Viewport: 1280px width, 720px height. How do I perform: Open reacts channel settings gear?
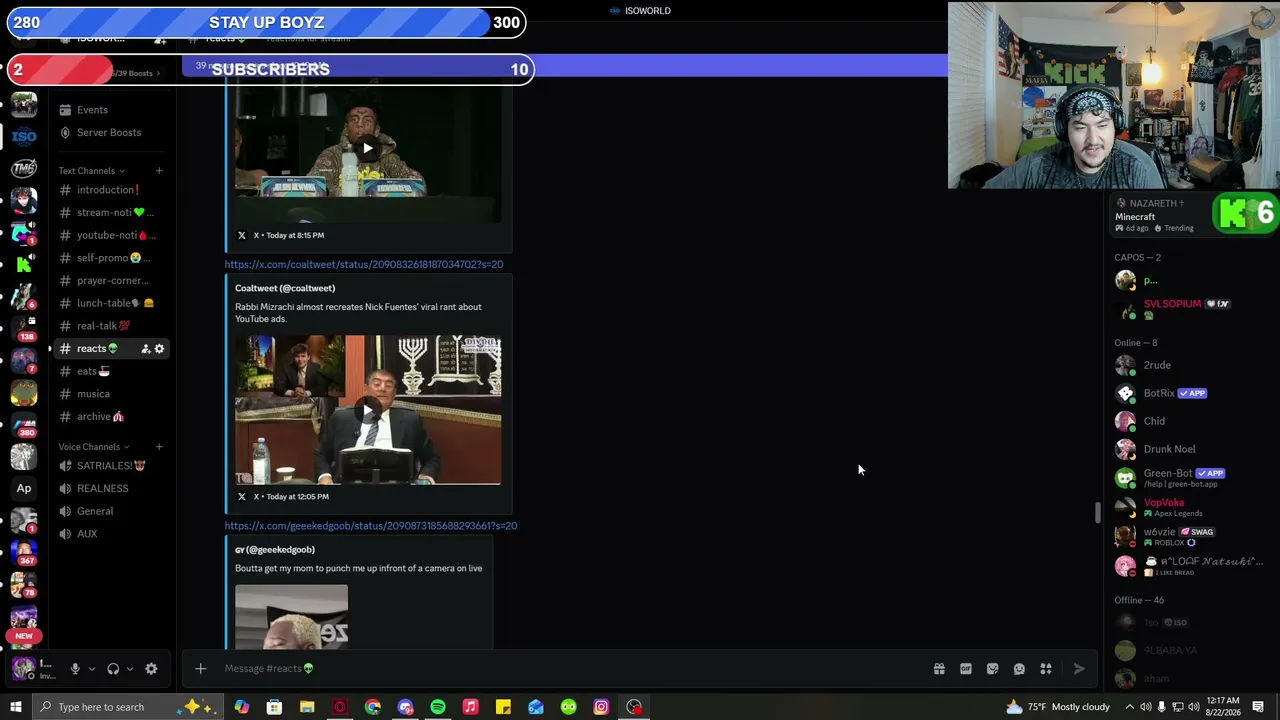pos(159,349)
